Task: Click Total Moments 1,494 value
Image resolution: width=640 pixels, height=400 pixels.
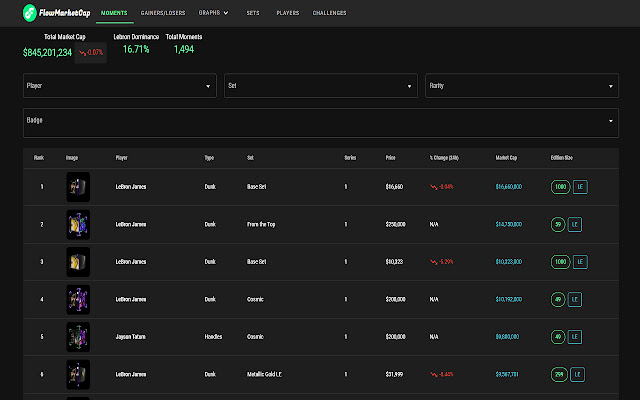Action: (x=184, y=49)
